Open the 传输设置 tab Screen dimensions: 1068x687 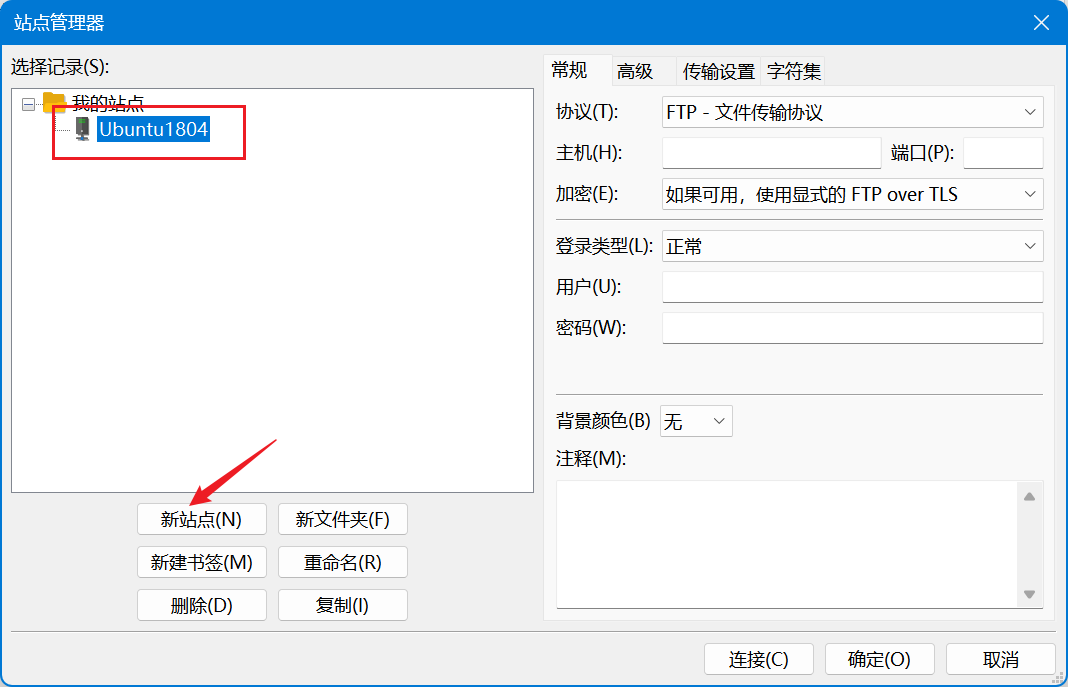(719, 71)
